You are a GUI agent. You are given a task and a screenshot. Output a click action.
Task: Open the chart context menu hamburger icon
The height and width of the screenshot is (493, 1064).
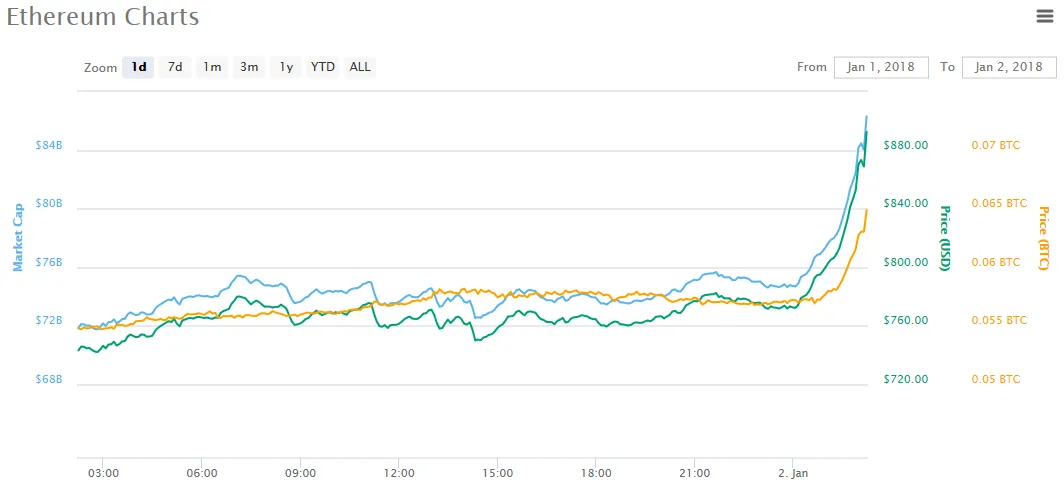[1045, 17]
